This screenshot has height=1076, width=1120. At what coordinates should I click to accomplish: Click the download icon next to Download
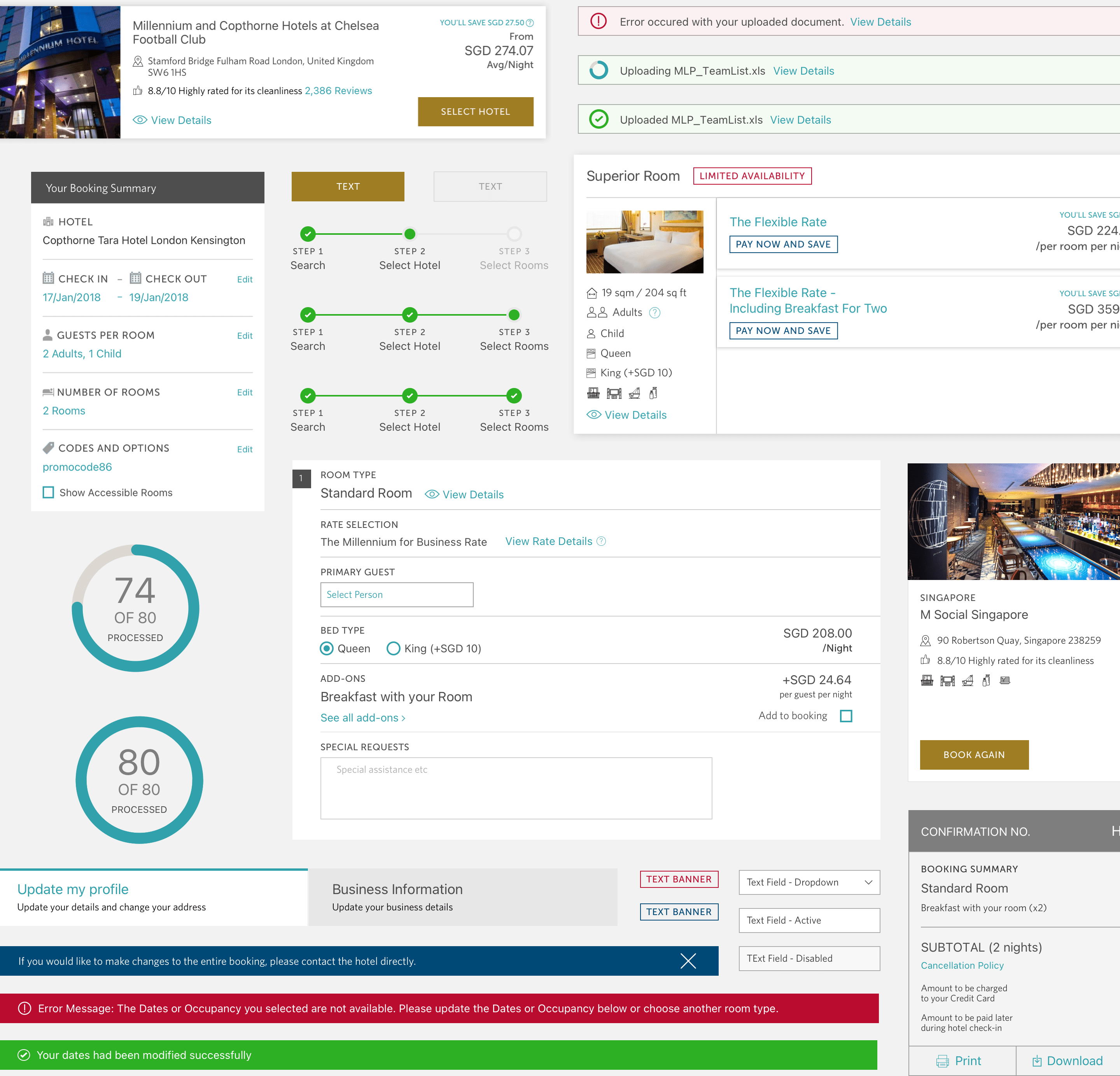1036,1061
